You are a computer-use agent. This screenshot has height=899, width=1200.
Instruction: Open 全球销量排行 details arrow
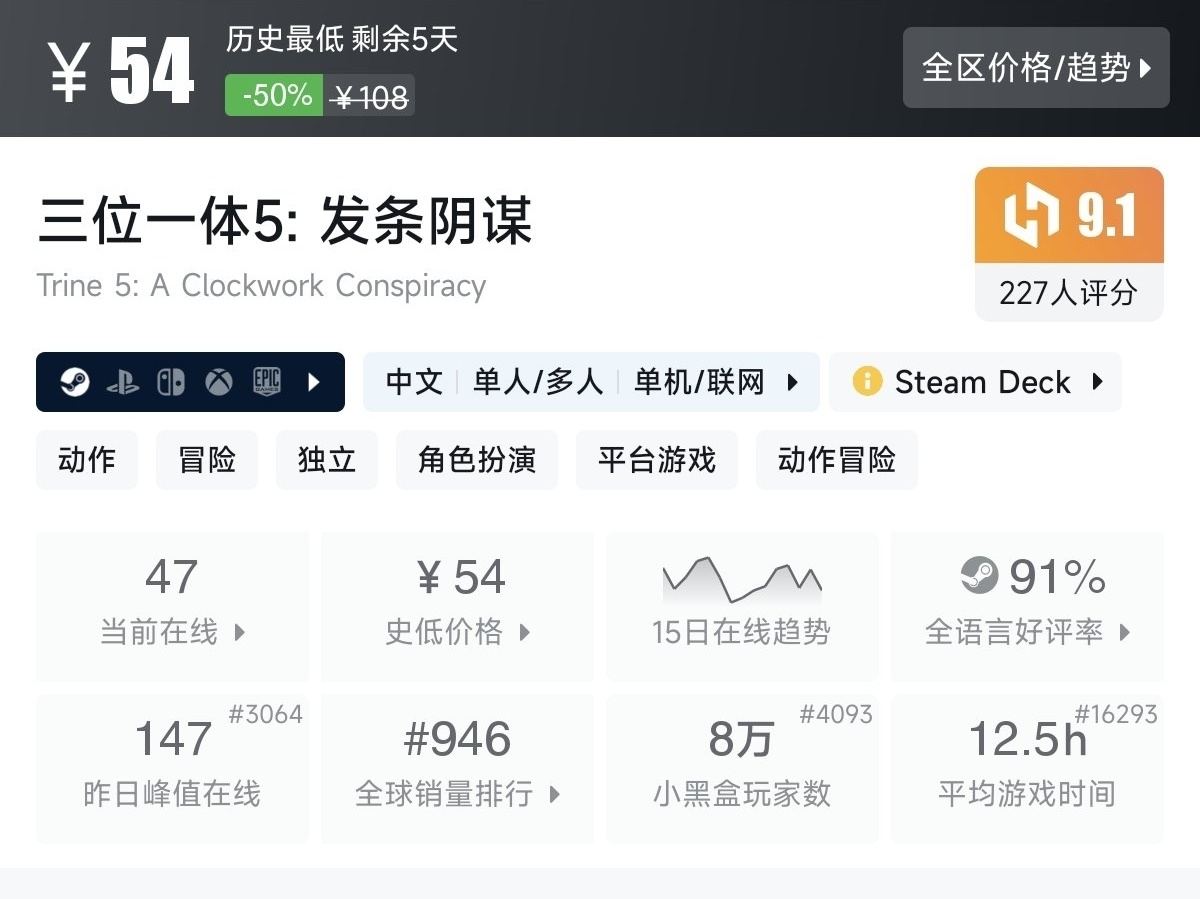click(555, 795)
